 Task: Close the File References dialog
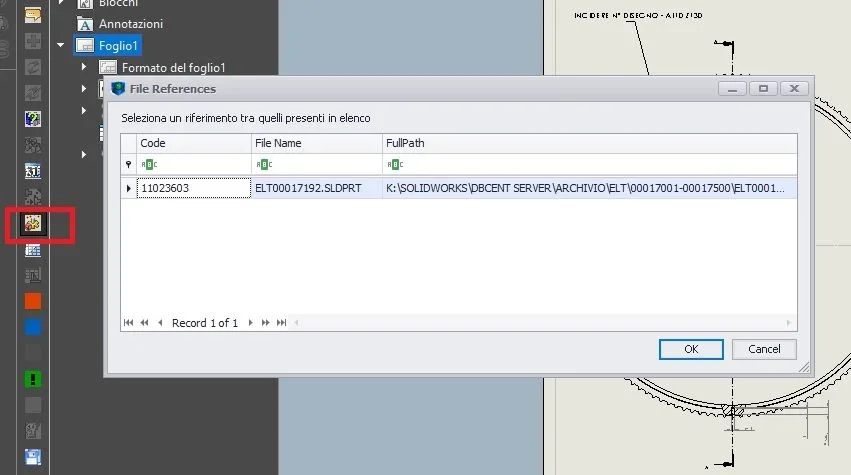[794, 88]
